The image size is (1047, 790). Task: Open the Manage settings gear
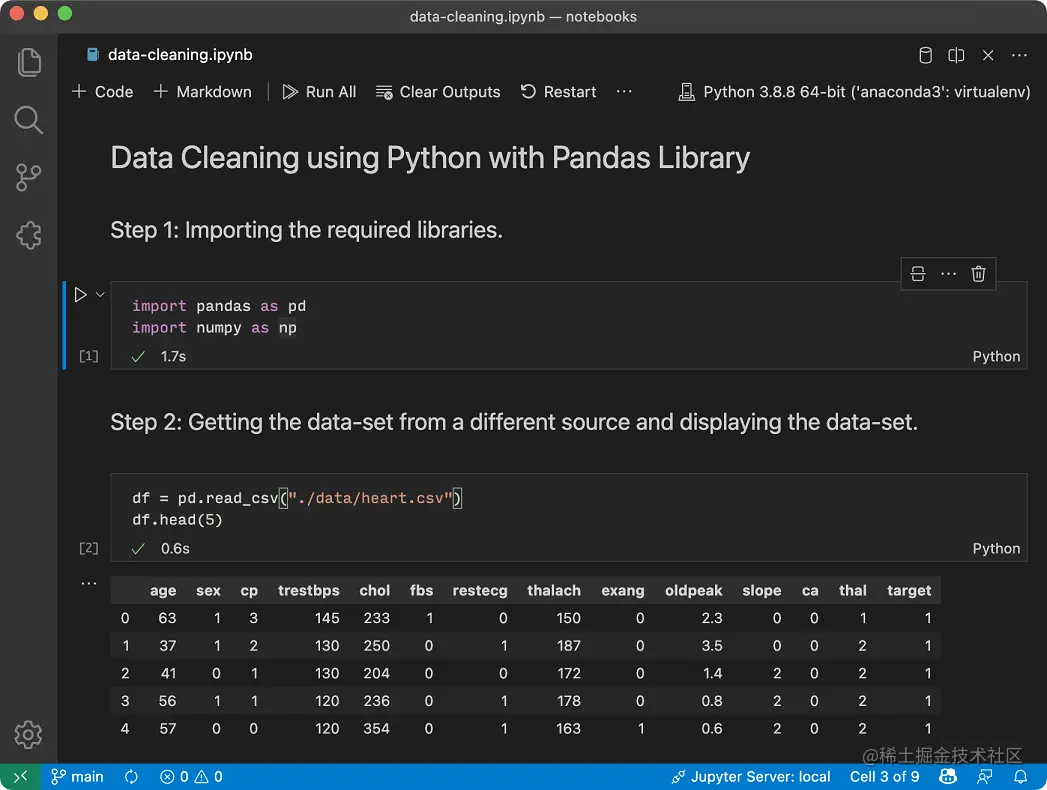[29, 735]
